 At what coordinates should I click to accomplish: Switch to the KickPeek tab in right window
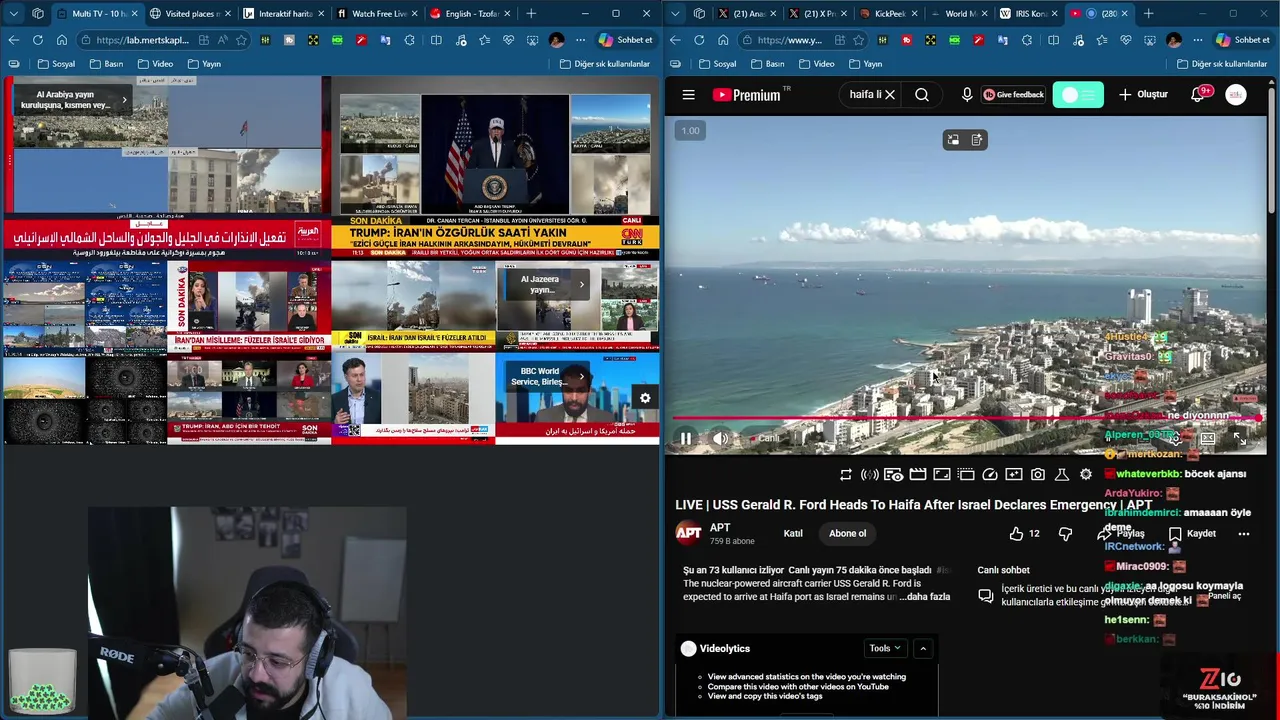[889, 14]
